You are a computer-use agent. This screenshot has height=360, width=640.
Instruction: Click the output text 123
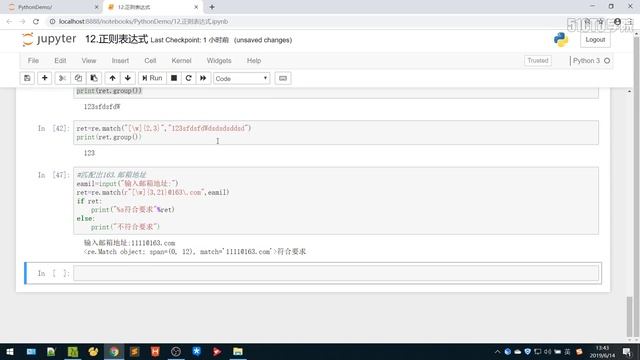pyautogui.click(x=89, y=153)
